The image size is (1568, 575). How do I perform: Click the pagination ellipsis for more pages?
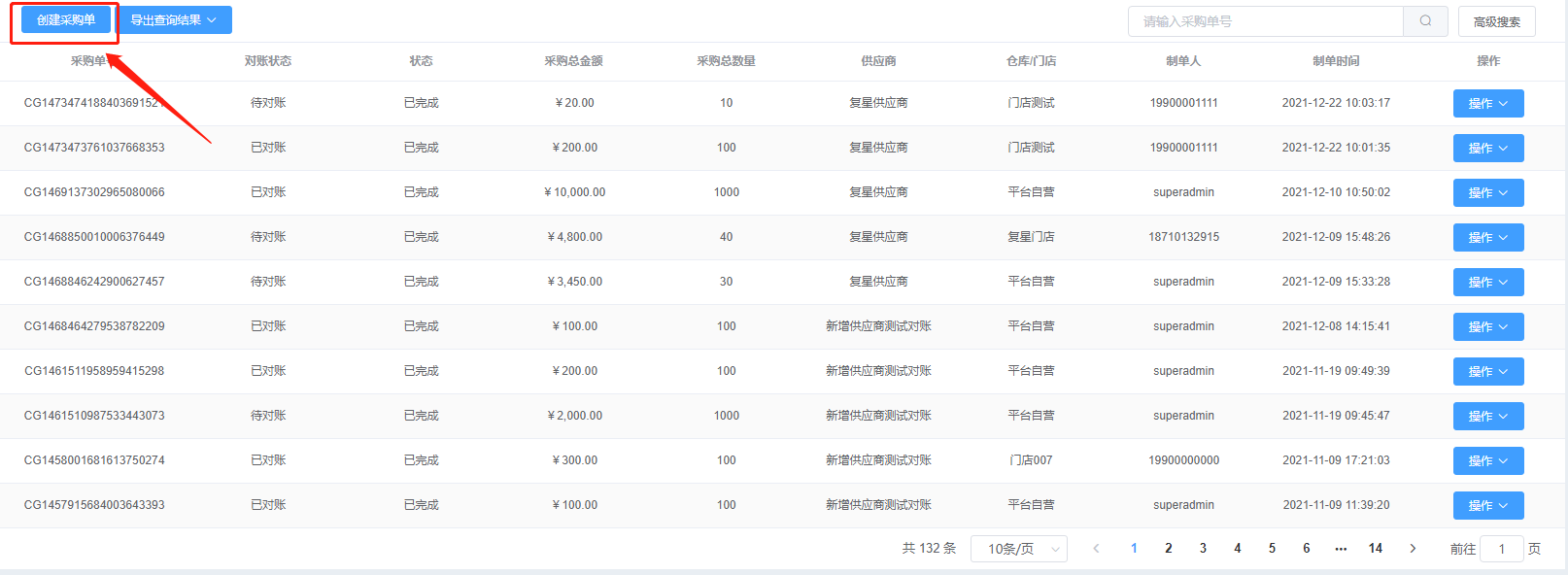(1341, 549)
